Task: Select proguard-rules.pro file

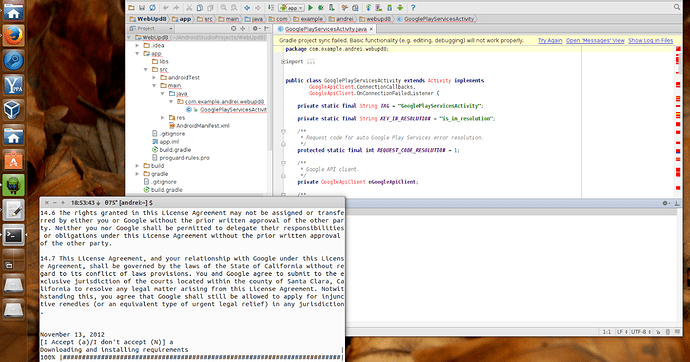Action: click(x=181, y=157)
